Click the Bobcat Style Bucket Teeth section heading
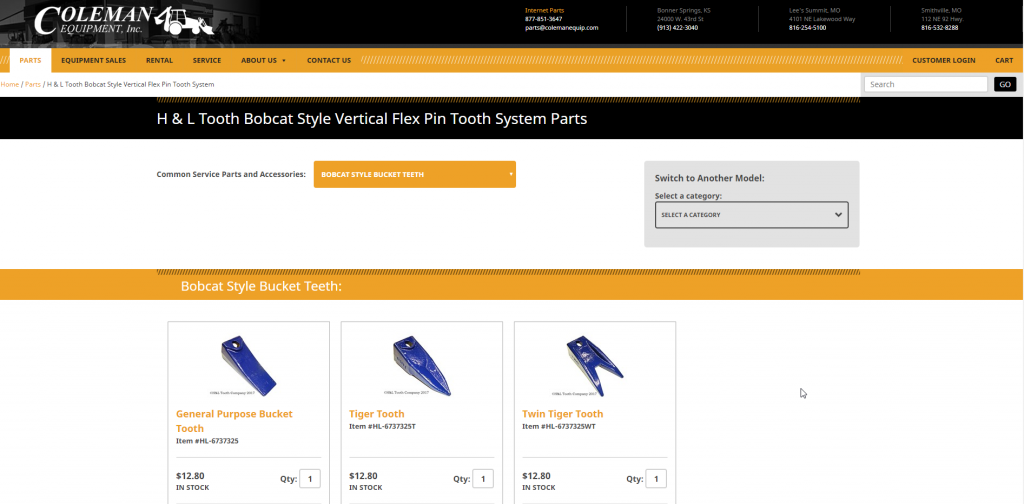The height and width of the screenshot is (504, 1024). 261,287
